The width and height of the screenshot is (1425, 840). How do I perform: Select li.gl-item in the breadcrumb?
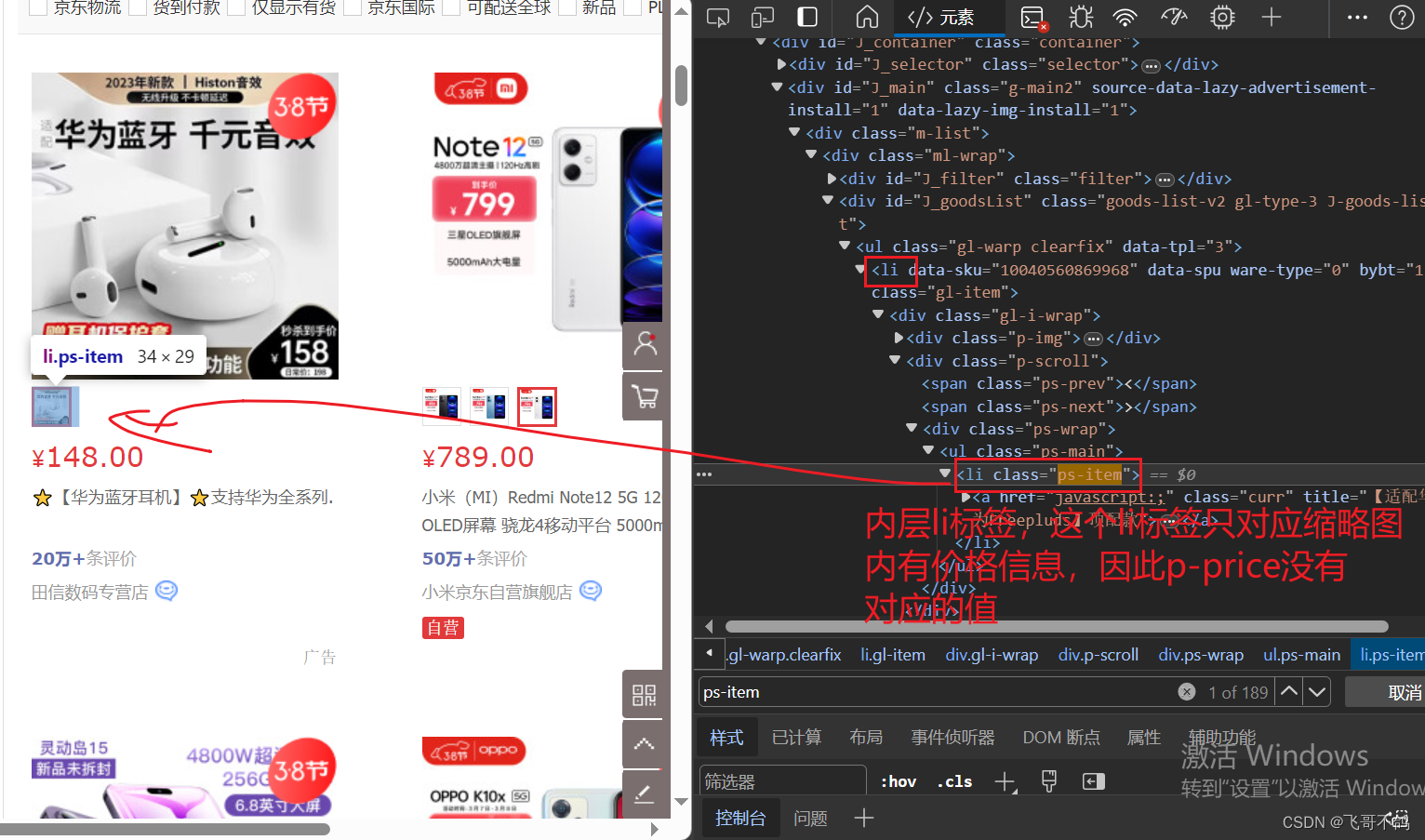(x=893, y=655)
